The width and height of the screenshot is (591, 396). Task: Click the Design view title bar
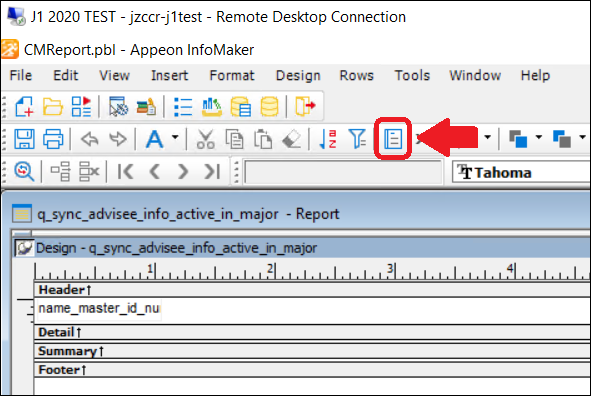[302, 248]
